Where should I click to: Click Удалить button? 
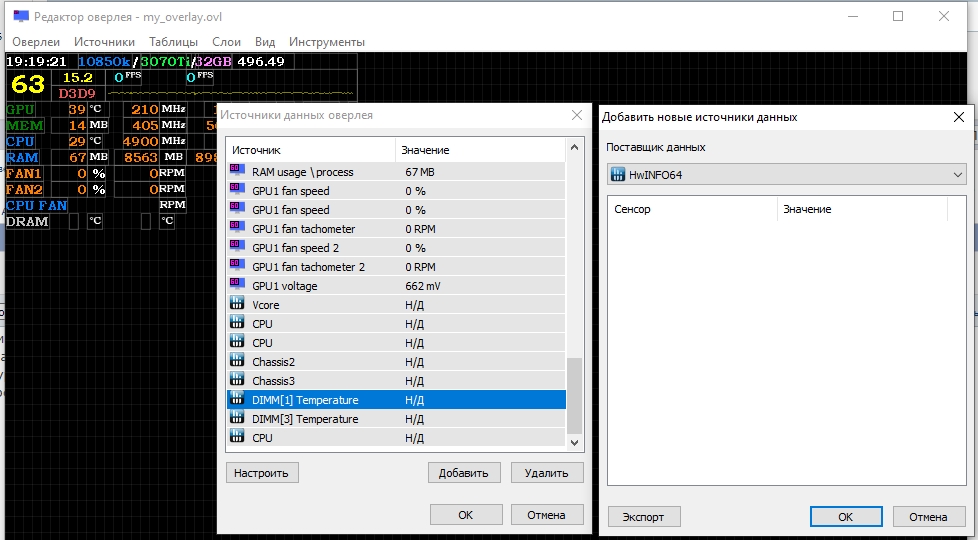546,473
